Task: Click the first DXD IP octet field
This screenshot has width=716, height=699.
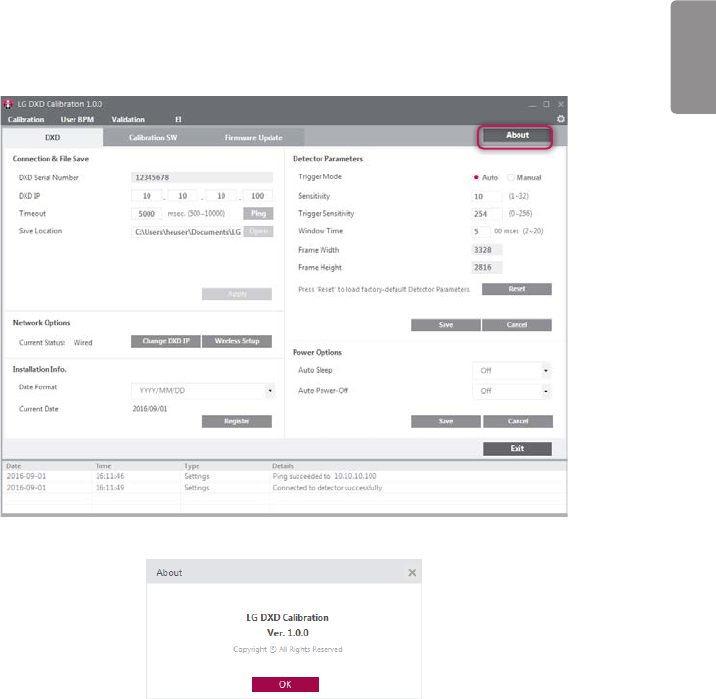Action: point(147,196)
